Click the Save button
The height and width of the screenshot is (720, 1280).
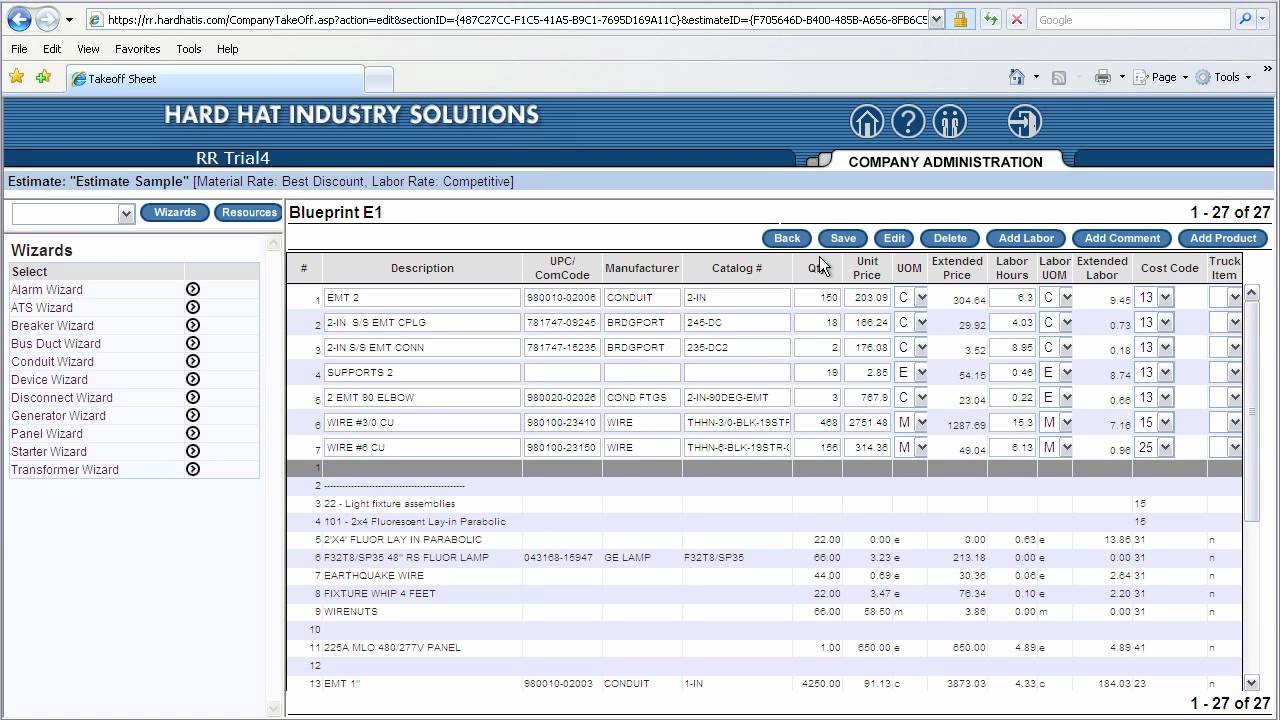pyautogui.click(x=843, y=238)
